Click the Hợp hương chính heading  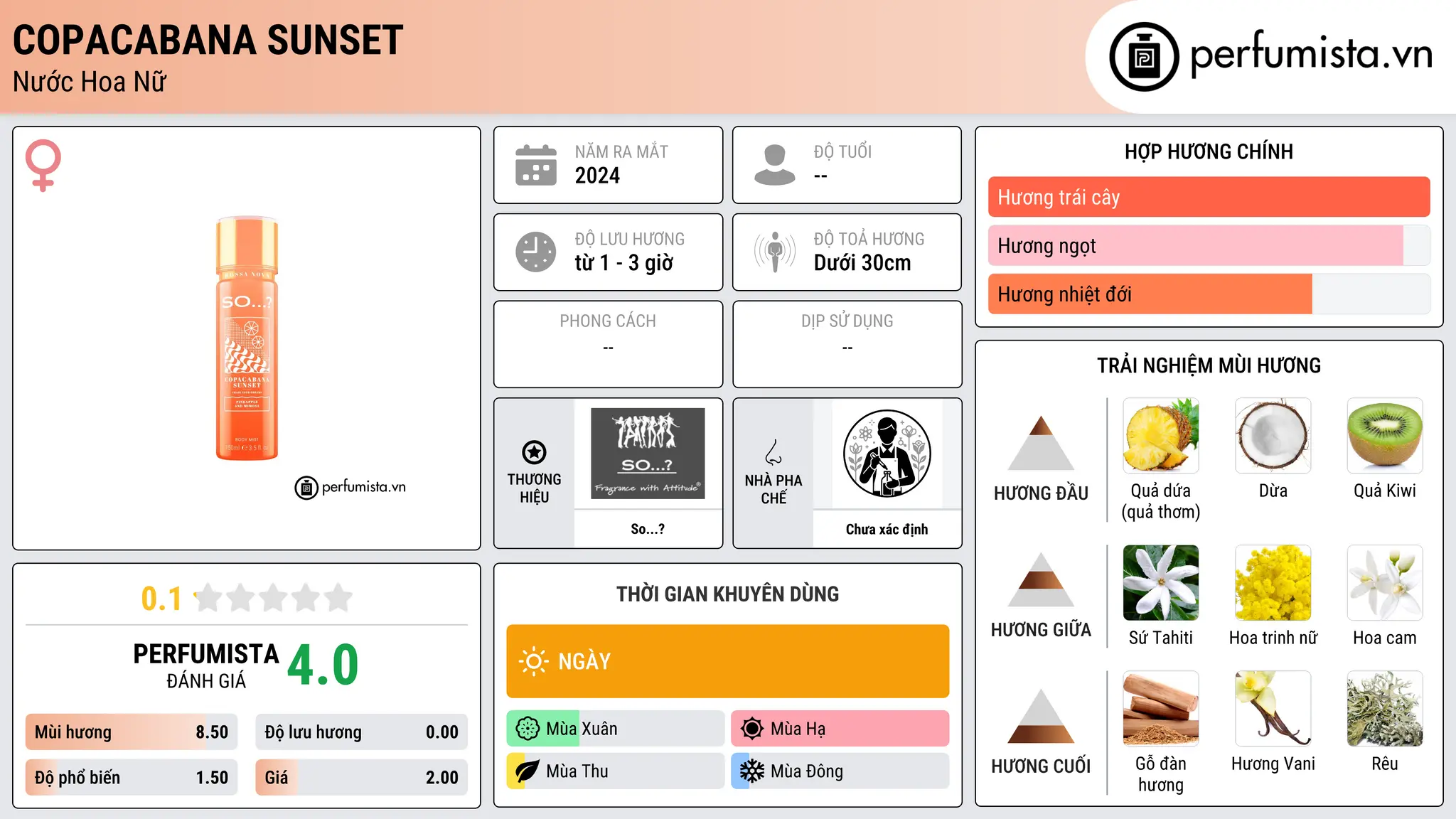tap(1209, 151)
